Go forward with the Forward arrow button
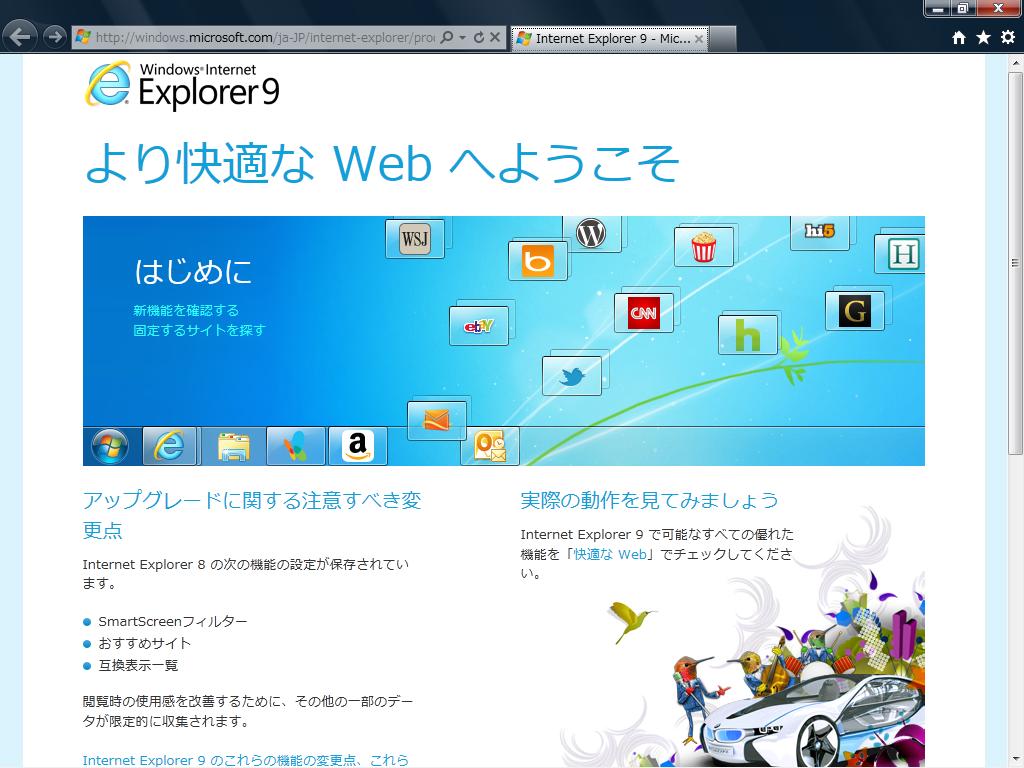This screenshot has height=768, width=1024. tap(56, 37)
